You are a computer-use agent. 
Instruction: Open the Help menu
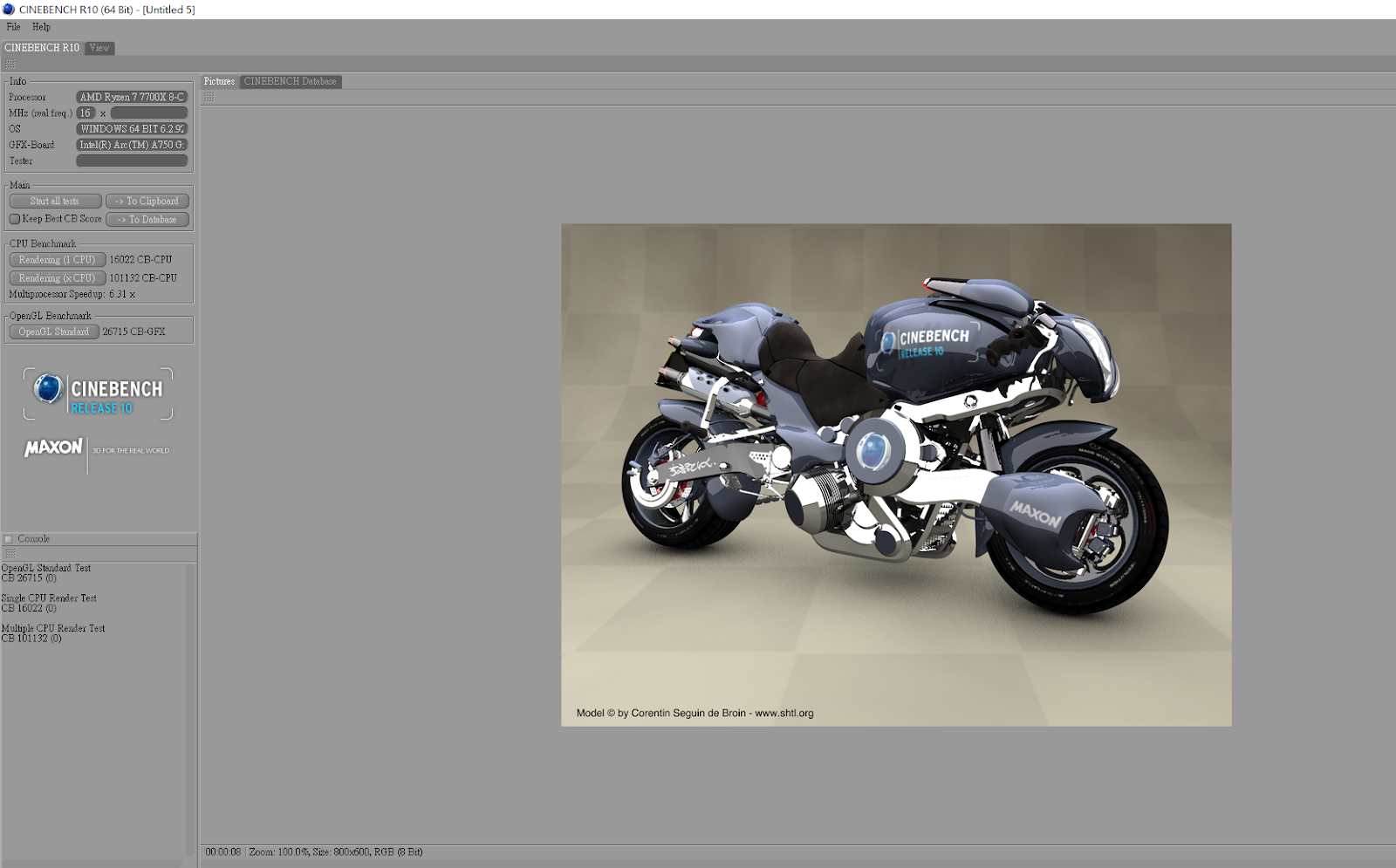[41, 26]
